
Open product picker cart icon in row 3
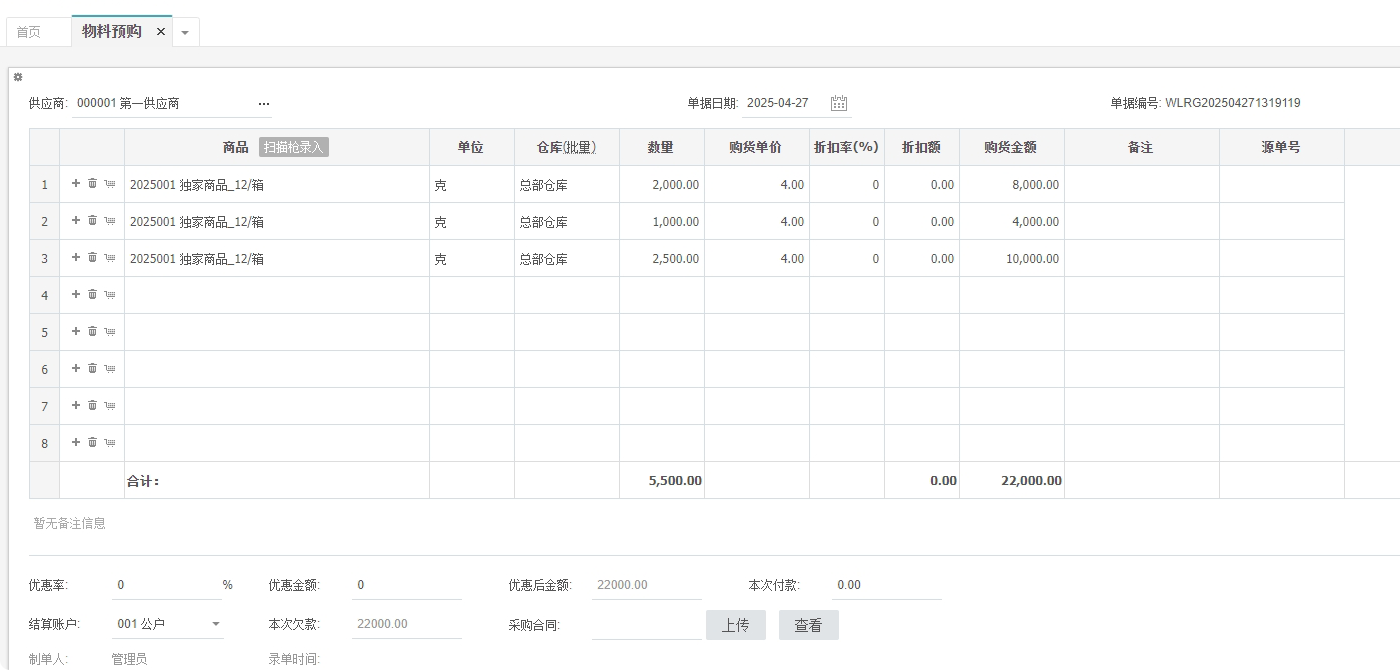(x=110, y=258)
